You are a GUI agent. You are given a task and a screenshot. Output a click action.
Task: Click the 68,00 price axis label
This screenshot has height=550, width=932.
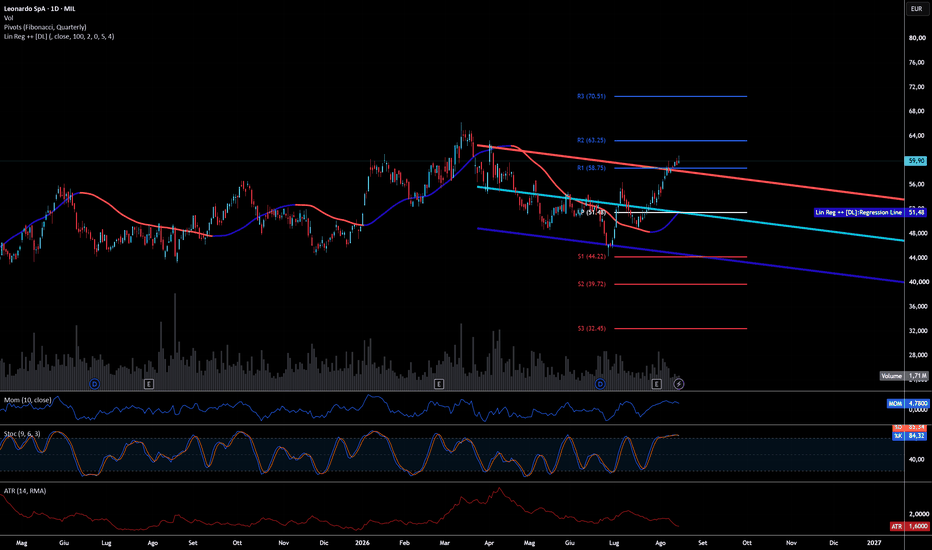(x=917, y=111)
